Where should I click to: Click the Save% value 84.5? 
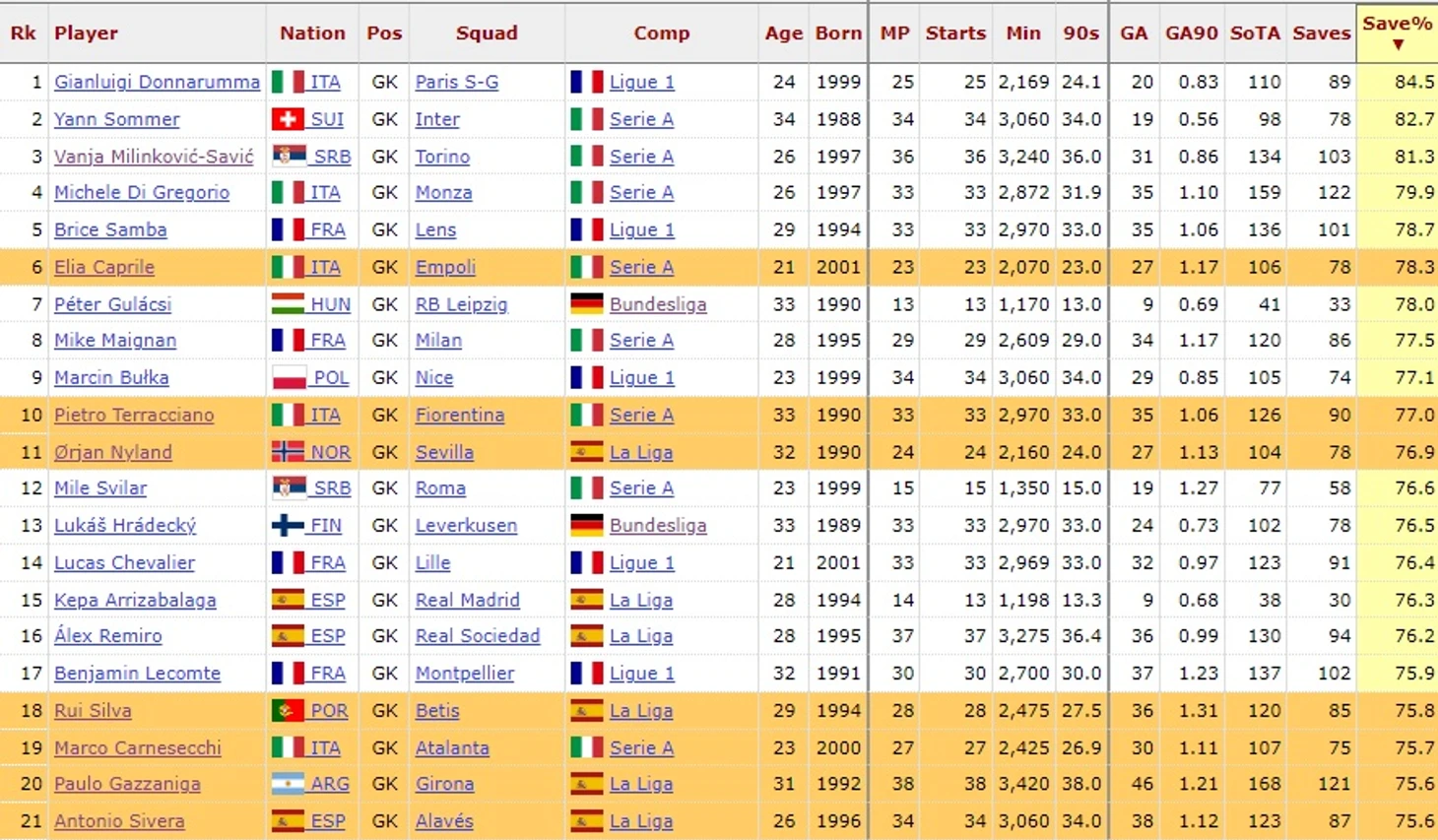point(1414,82)
